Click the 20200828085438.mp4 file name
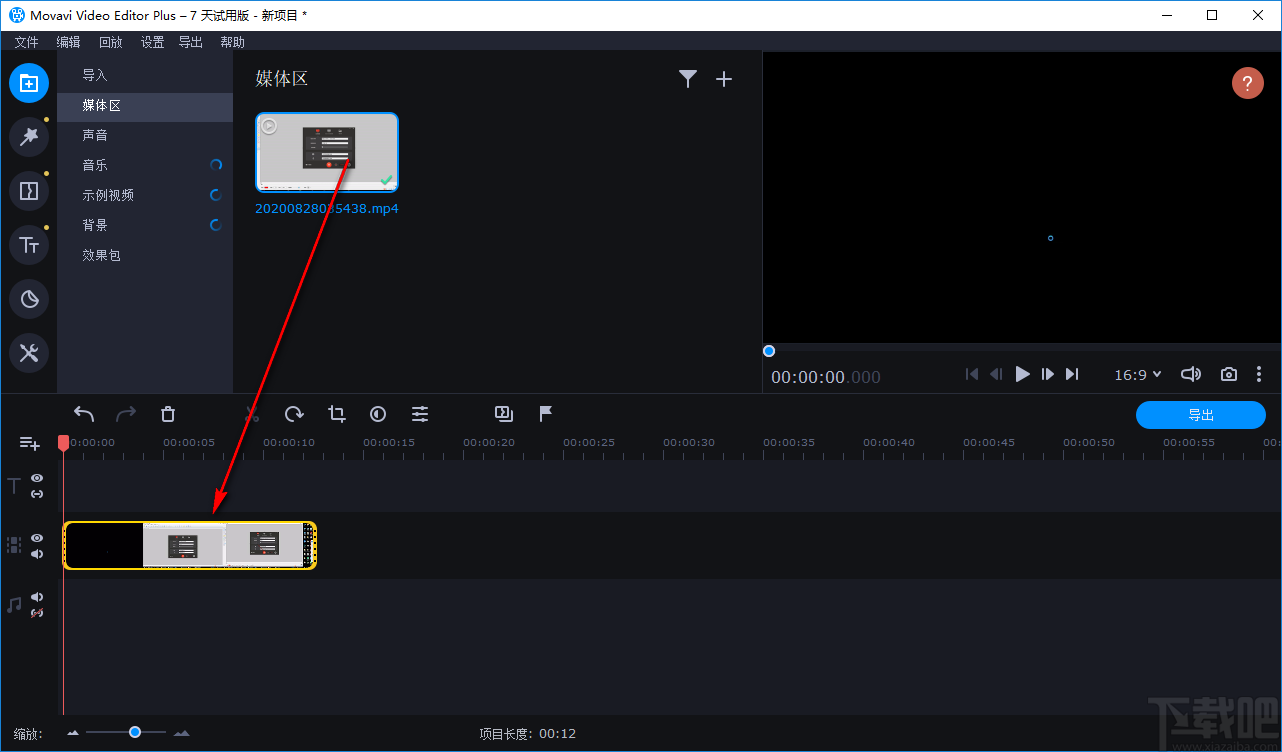The width and height of the screenshot is (1282, 752). pos(327,209)
